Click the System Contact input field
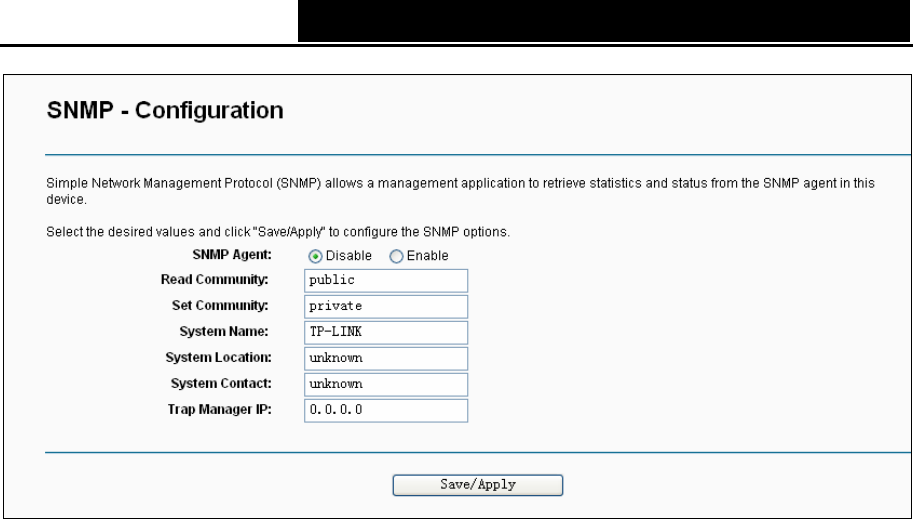The width and height of the screenshot is (913, 519). (x=386, y=384)
